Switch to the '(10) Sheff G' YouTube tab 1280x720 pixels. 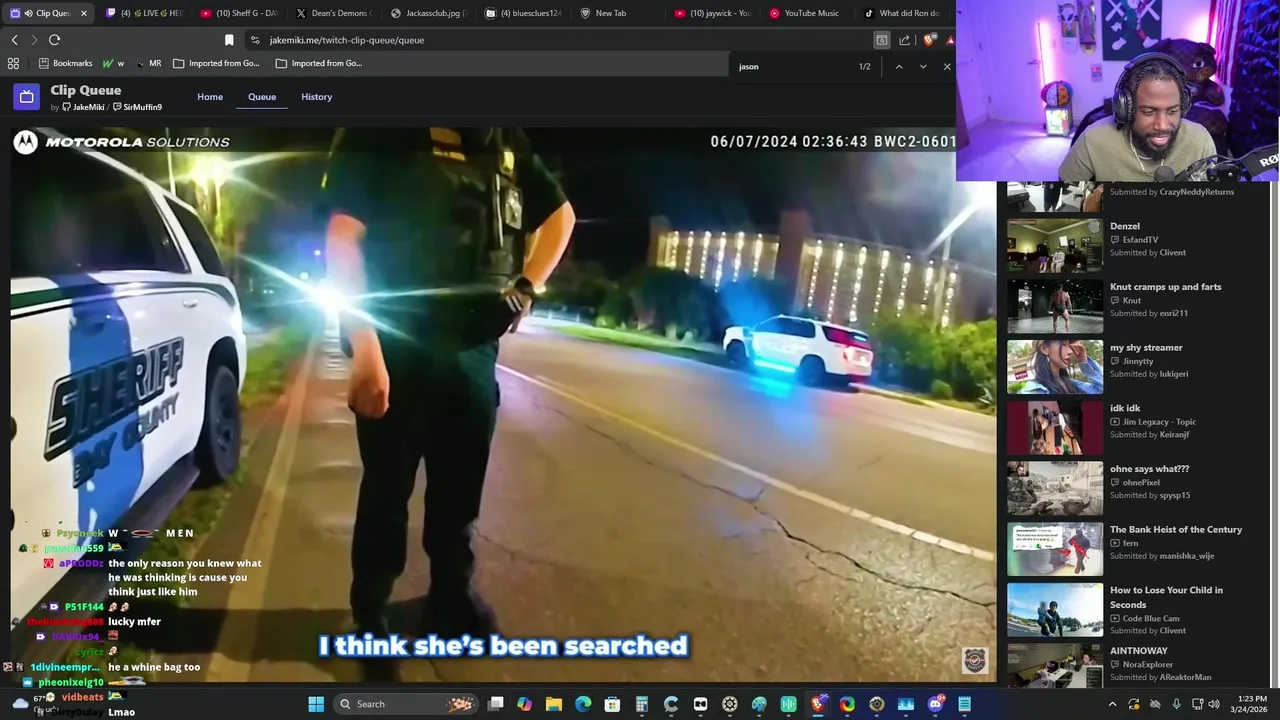(239, 13)
